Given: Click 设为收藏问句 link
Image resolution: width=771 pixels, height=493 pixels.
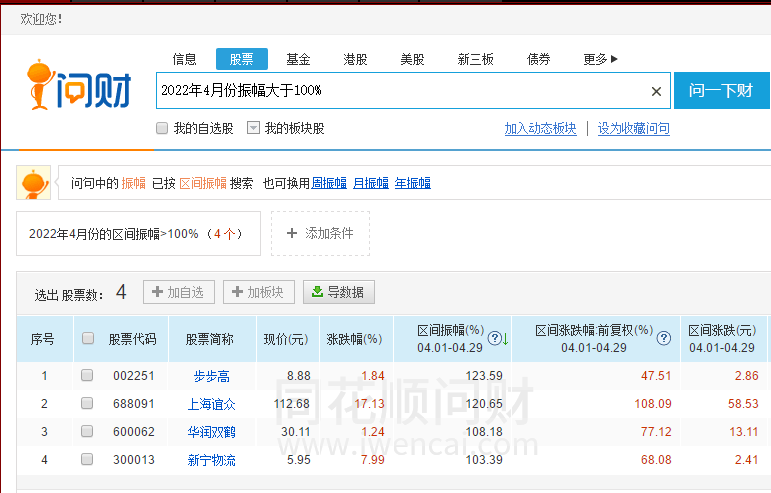Looking at the screenshot, I should (x=633, y=128).
